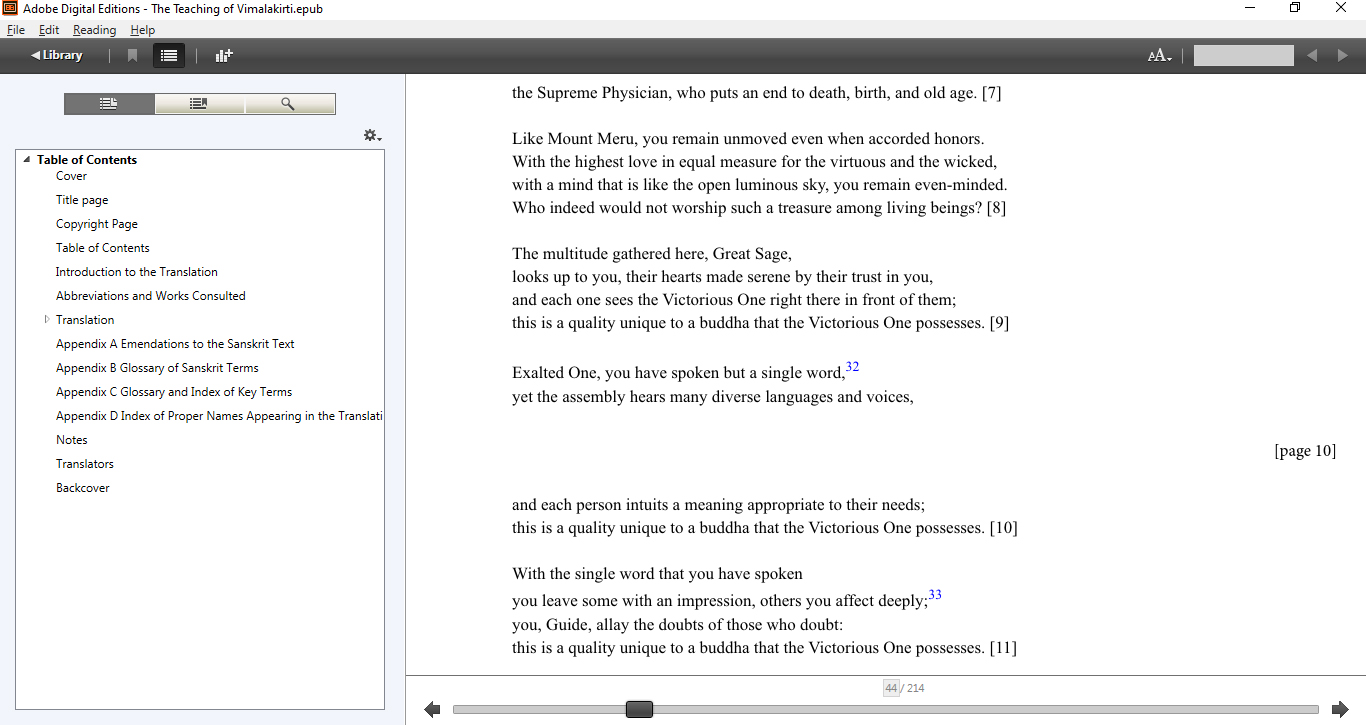Viewport: 1366px width, 725px height.
Task: Go to Notes entry
Action: tap(72, 440)
